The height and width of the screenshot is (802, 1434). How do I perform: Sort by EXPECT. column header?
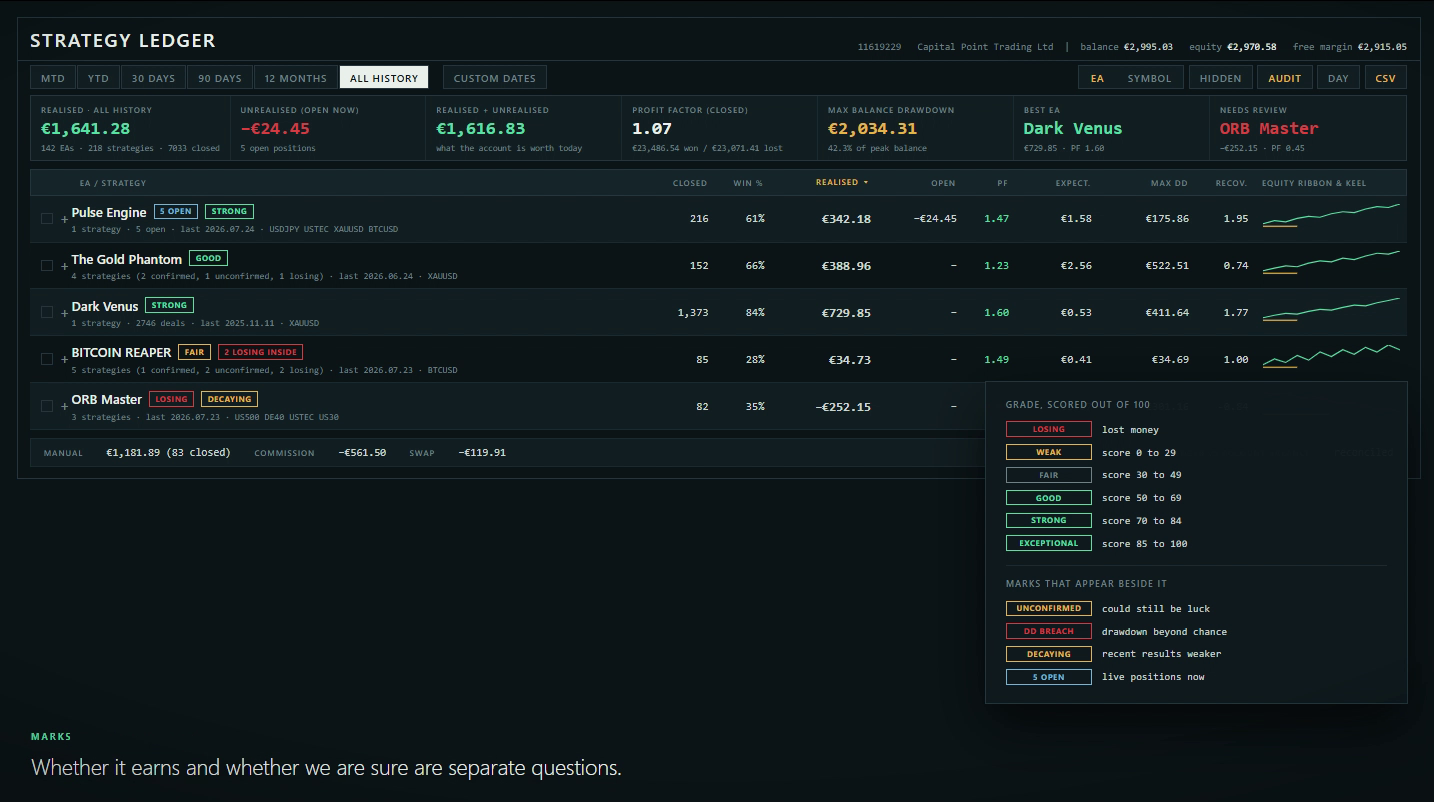(1073, 183)
